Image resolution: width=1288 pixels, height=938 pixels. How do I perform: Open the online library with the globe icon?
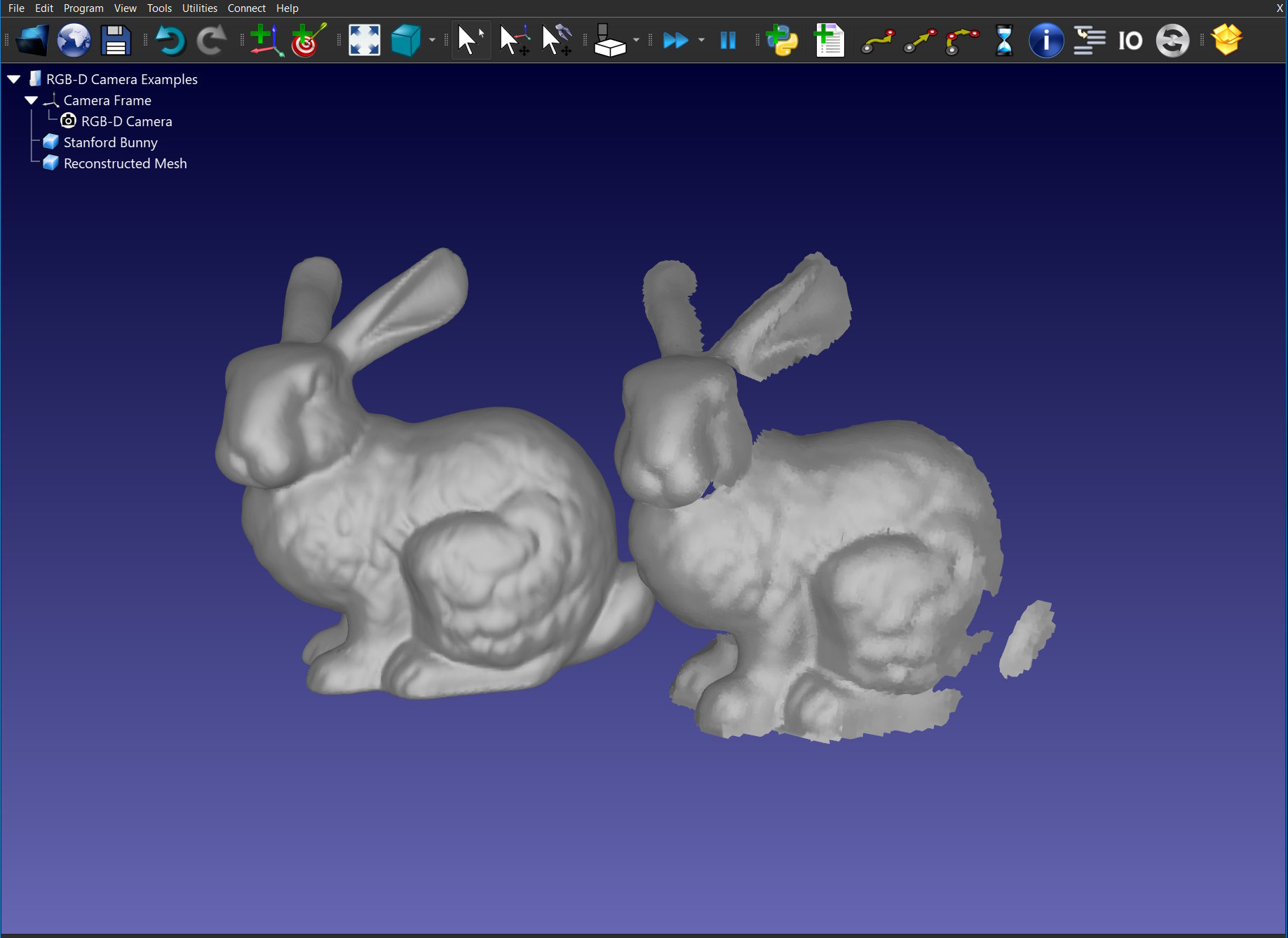(74, 40)
